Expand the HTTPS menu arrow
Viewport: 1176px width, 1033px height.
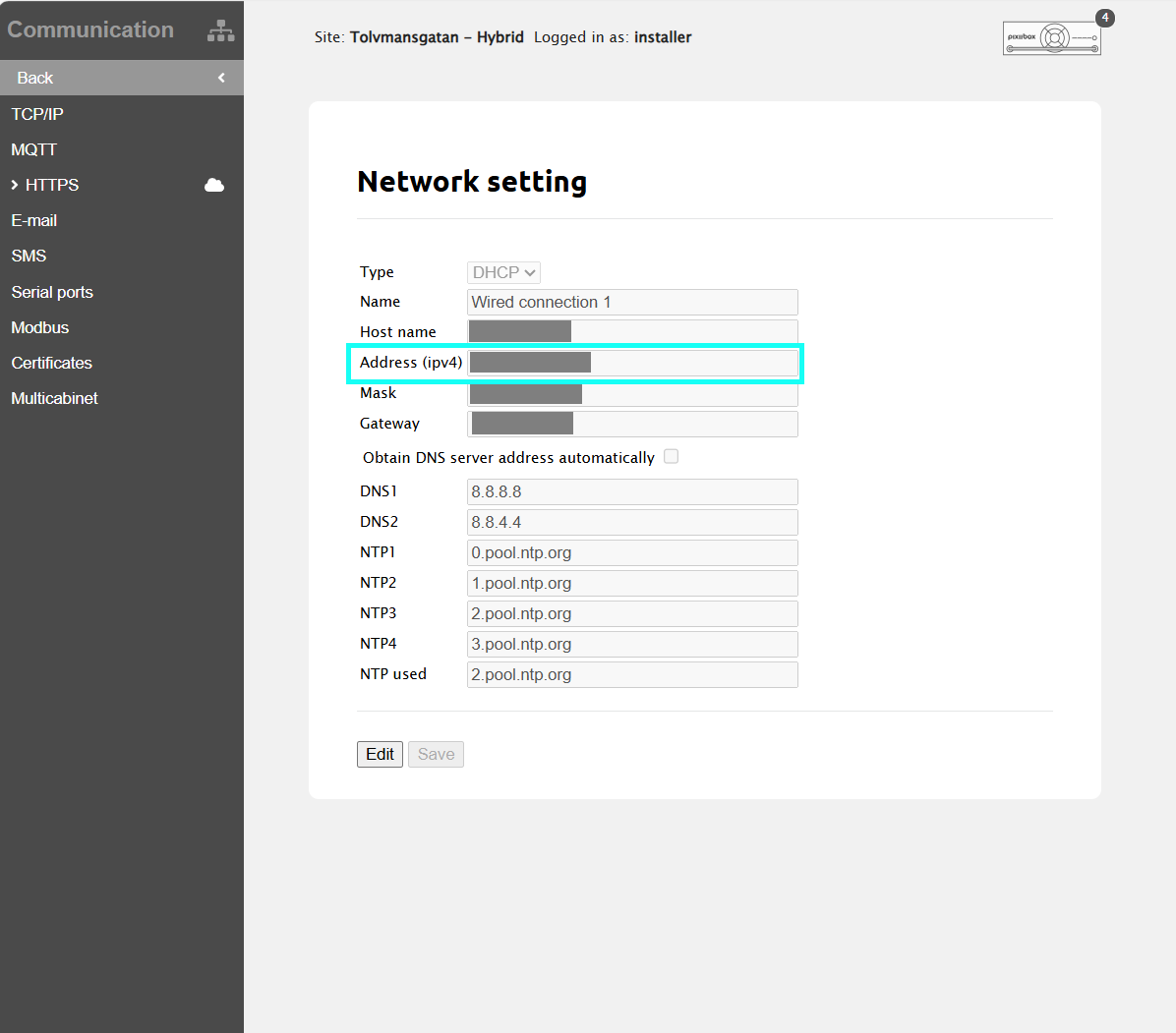[x=14, y=185]
